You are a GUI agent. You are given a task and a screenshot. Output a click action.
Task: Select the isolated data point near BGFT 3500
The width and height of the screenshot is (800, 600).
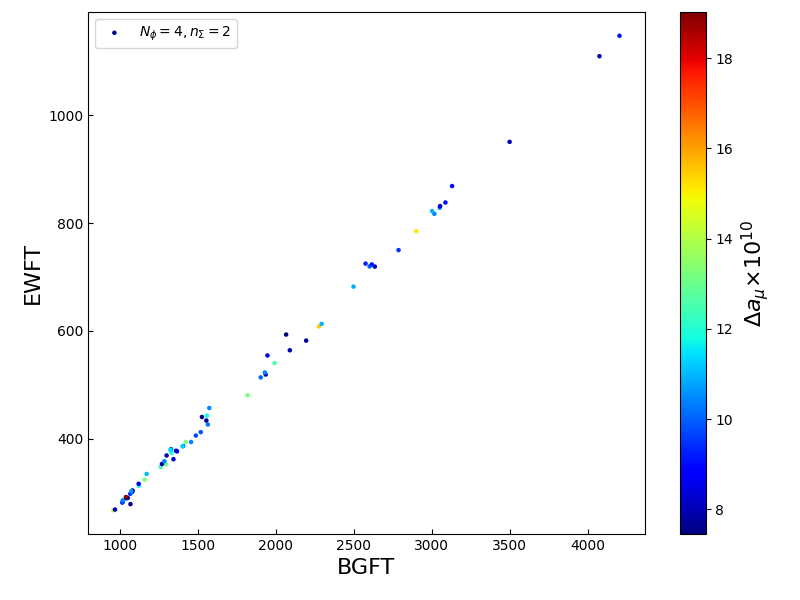tap(509, 142)
